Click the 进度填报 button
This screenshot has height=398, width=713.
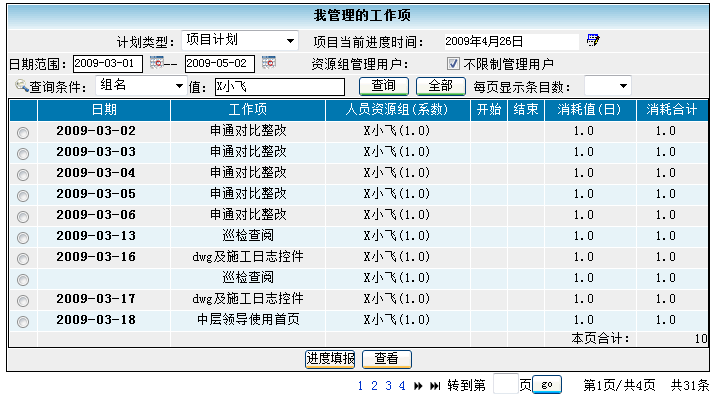(x=330, y=359)
